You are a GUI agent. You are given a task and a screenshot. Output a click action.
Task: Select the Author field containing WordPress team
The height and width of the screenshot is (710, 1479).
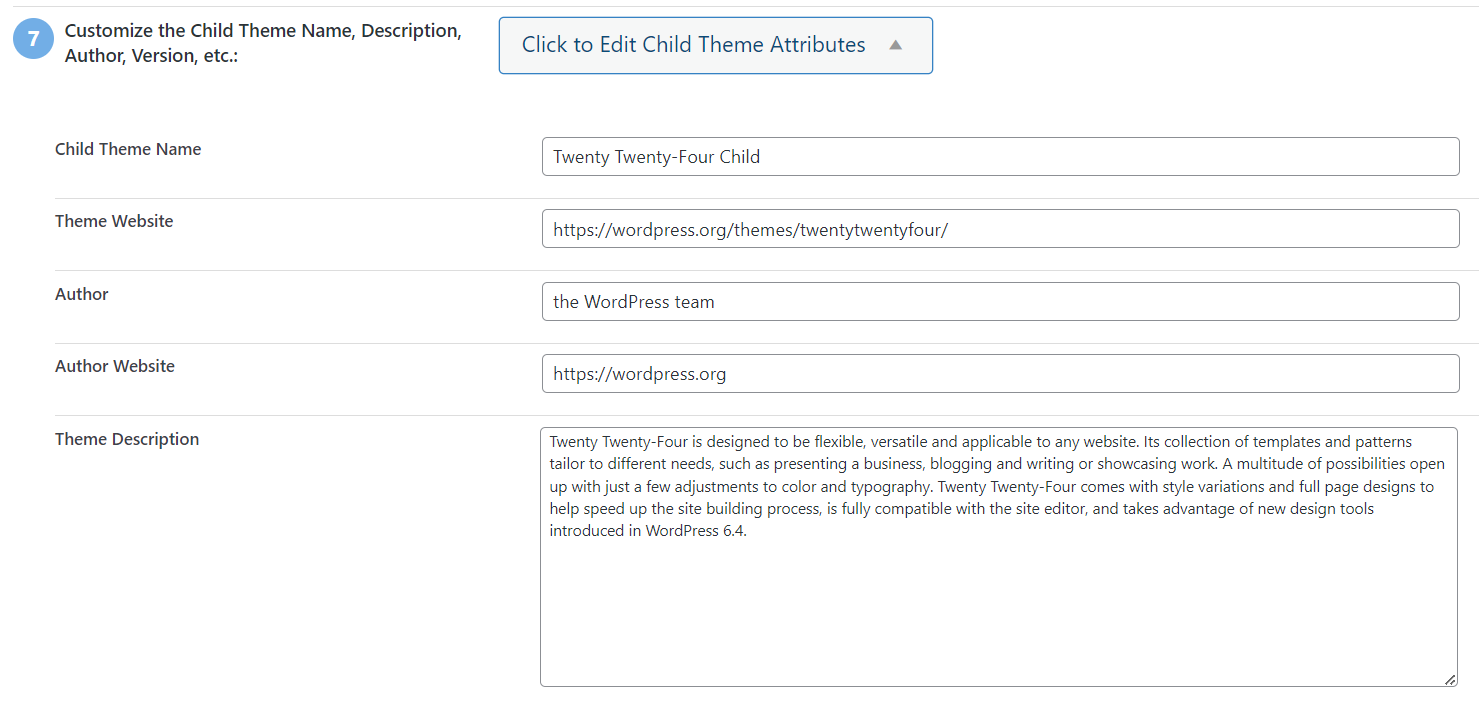coord(999,301)
